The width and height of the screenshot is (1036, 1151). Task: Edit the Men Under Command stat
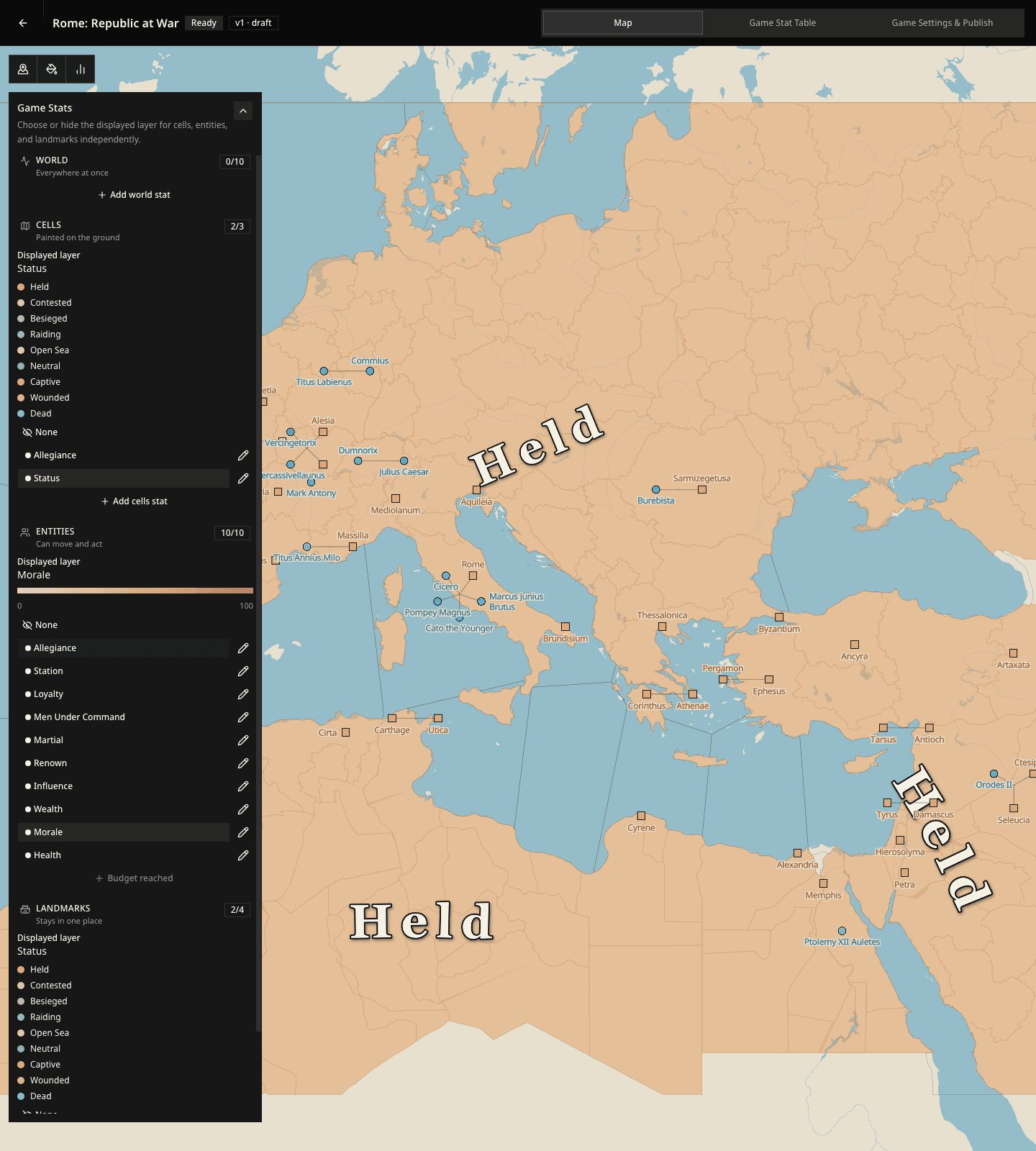tap(243, 717)
